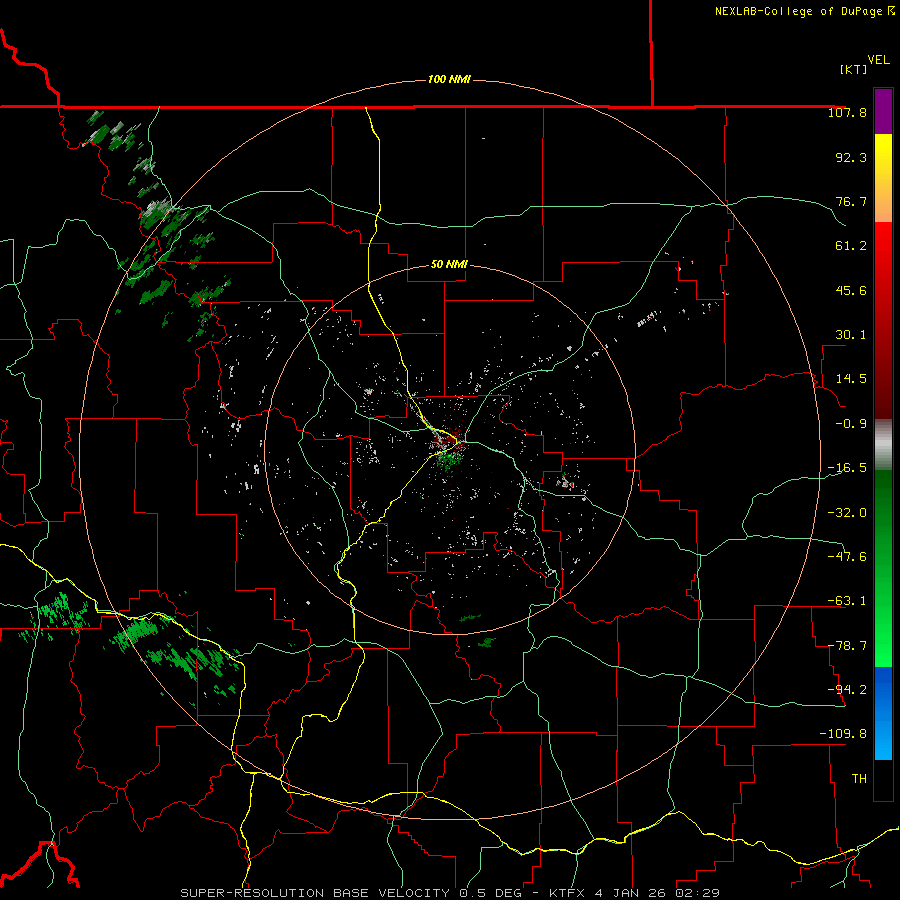Image resolution: width=900 pixels, height=900 pixels.
Task: Click the 45.6 velocity scale value
Action: (x=851, y=290)
